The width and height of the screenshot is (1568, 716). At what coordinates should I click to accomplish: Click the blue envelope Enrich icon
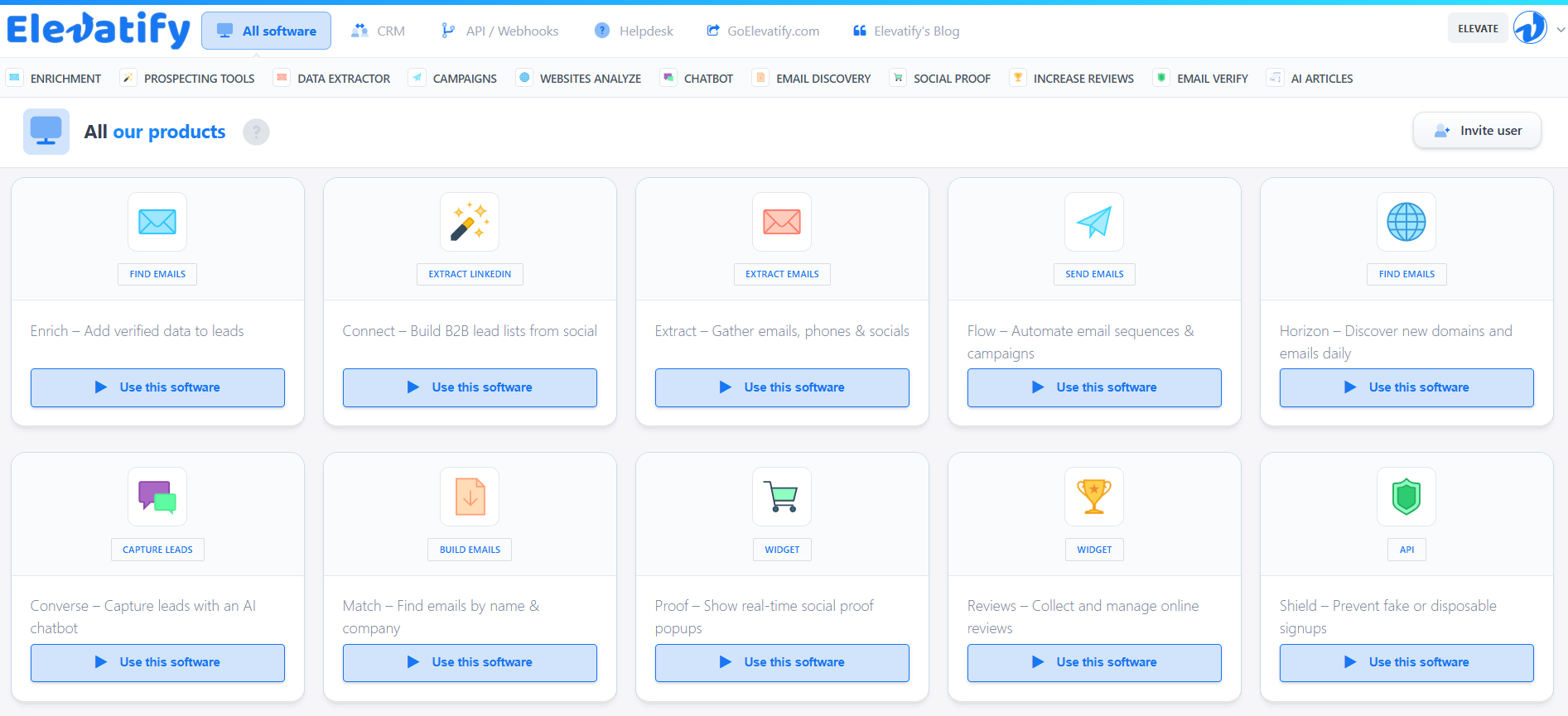[x=157, y=222]
